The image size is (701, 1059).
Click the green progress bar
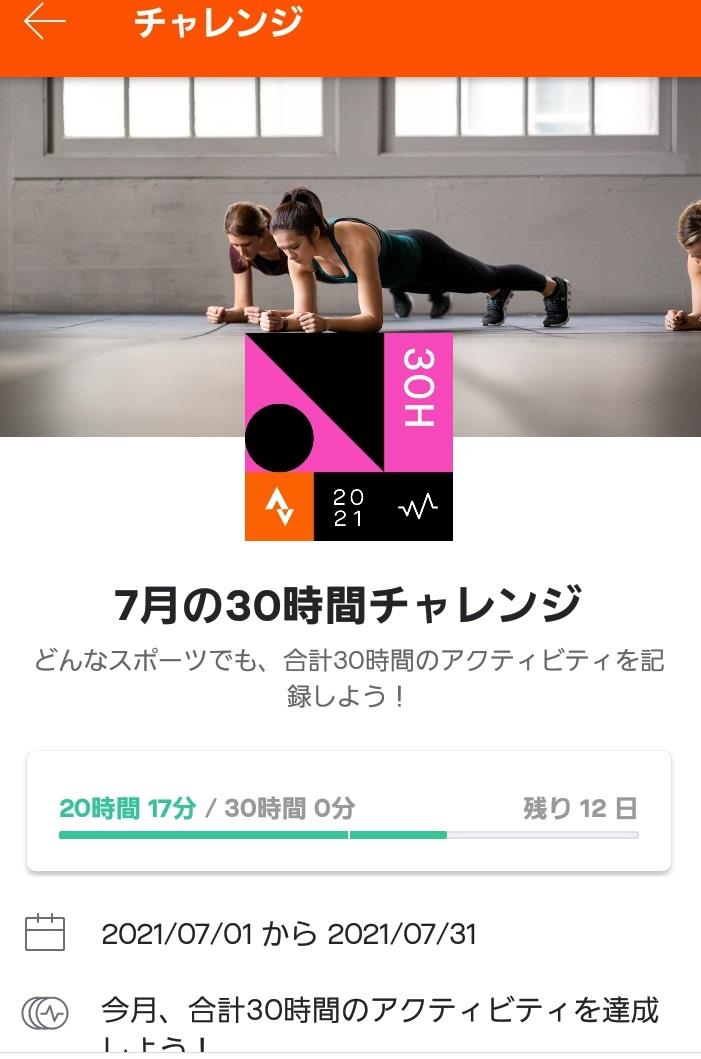253,835
